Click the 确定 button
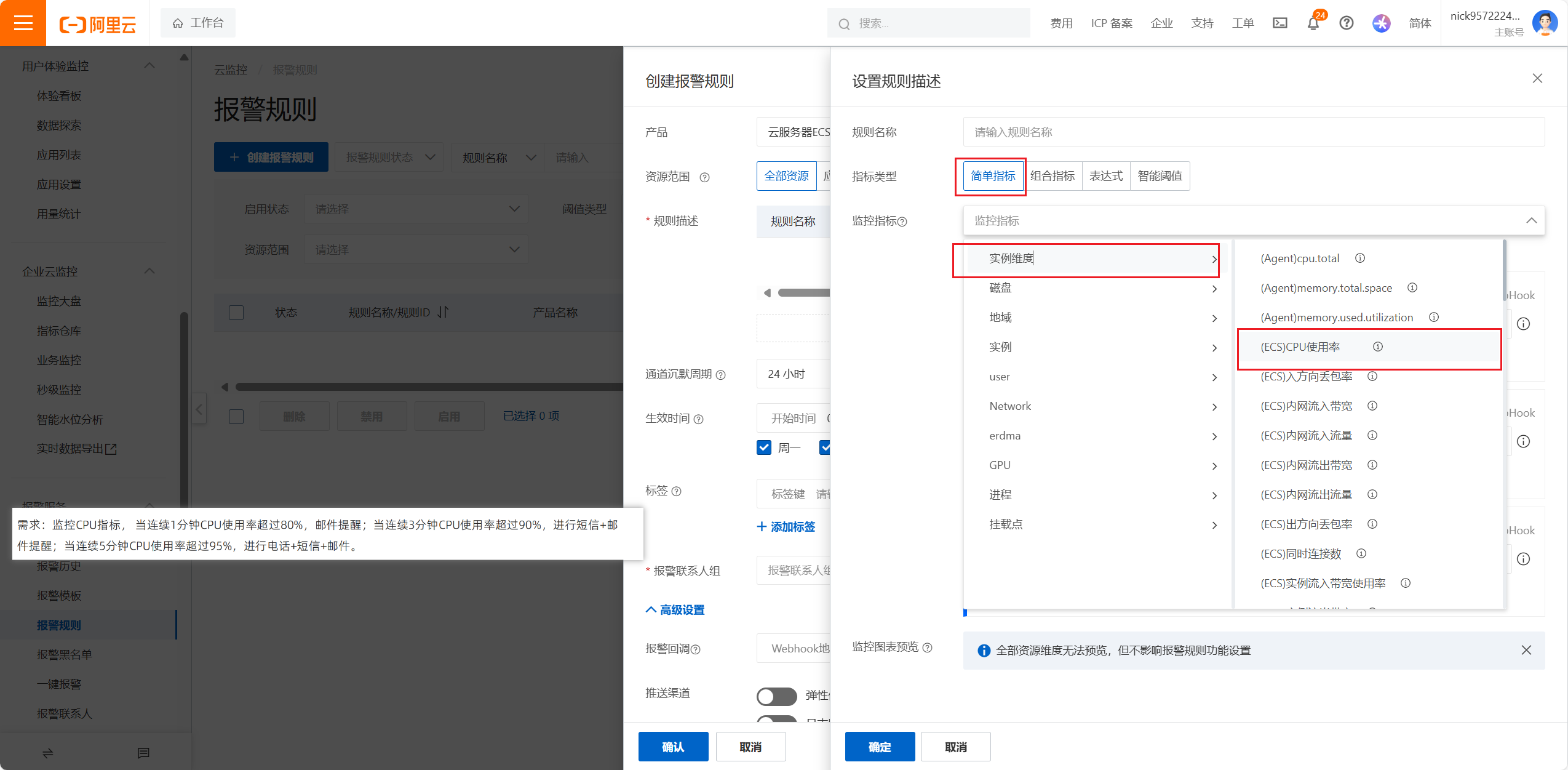 tap(879, 747)
